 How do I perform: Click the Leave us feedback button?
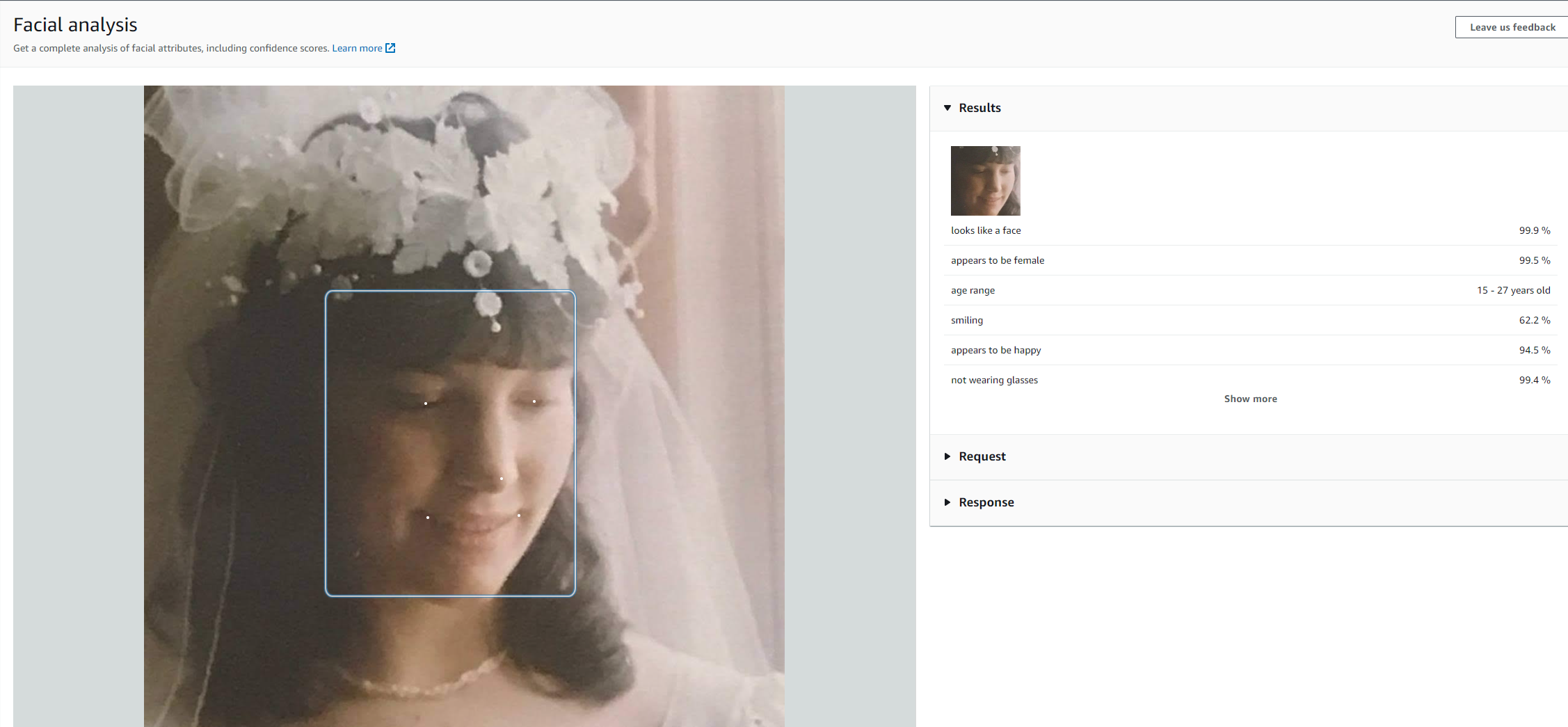(x=1512, y=27)
